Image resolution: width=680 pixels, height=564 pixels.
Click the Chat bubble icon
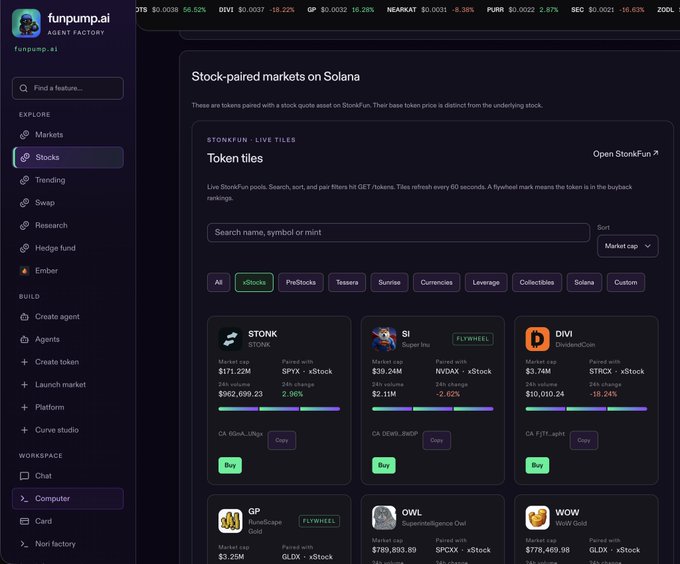coord(24,476)
